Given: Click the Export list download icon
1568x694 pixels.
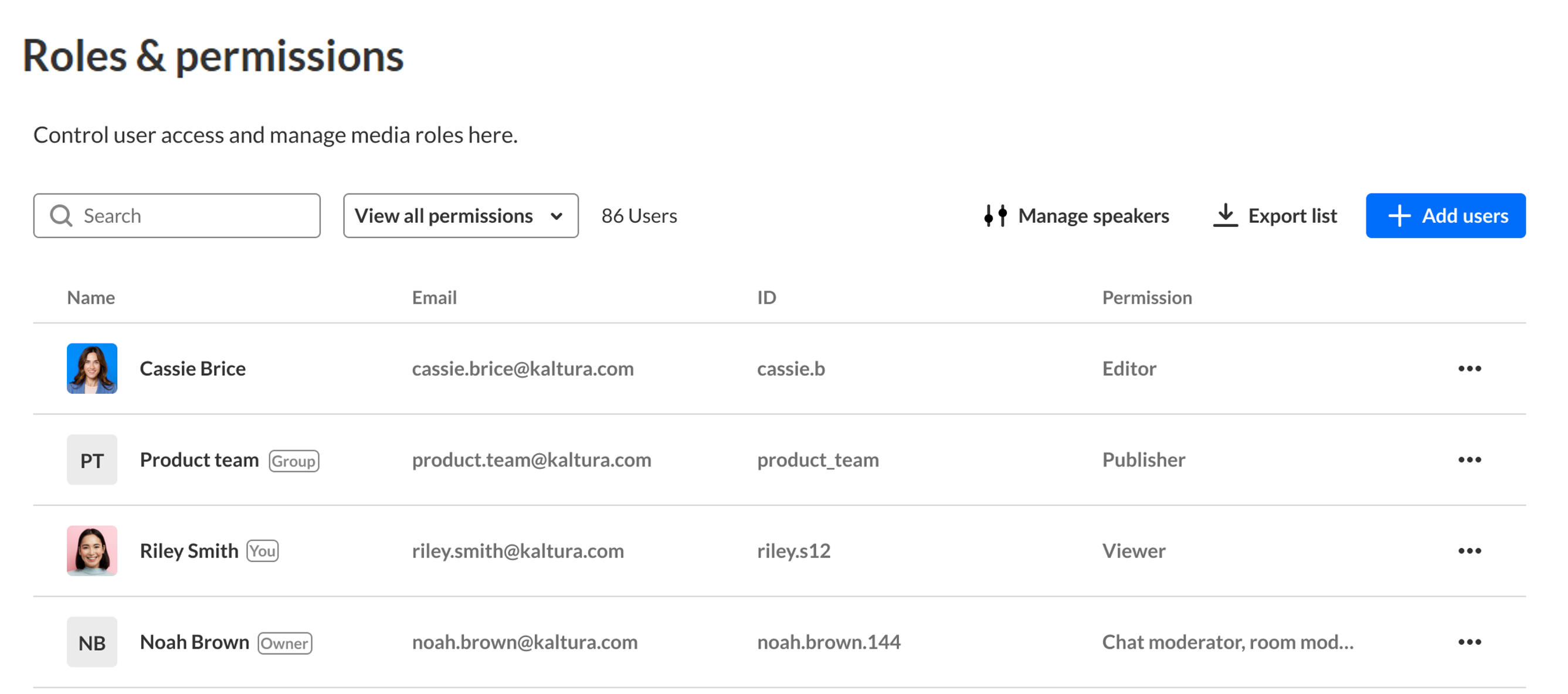Looking at the screenshot, I should [x=1225, y=215].
